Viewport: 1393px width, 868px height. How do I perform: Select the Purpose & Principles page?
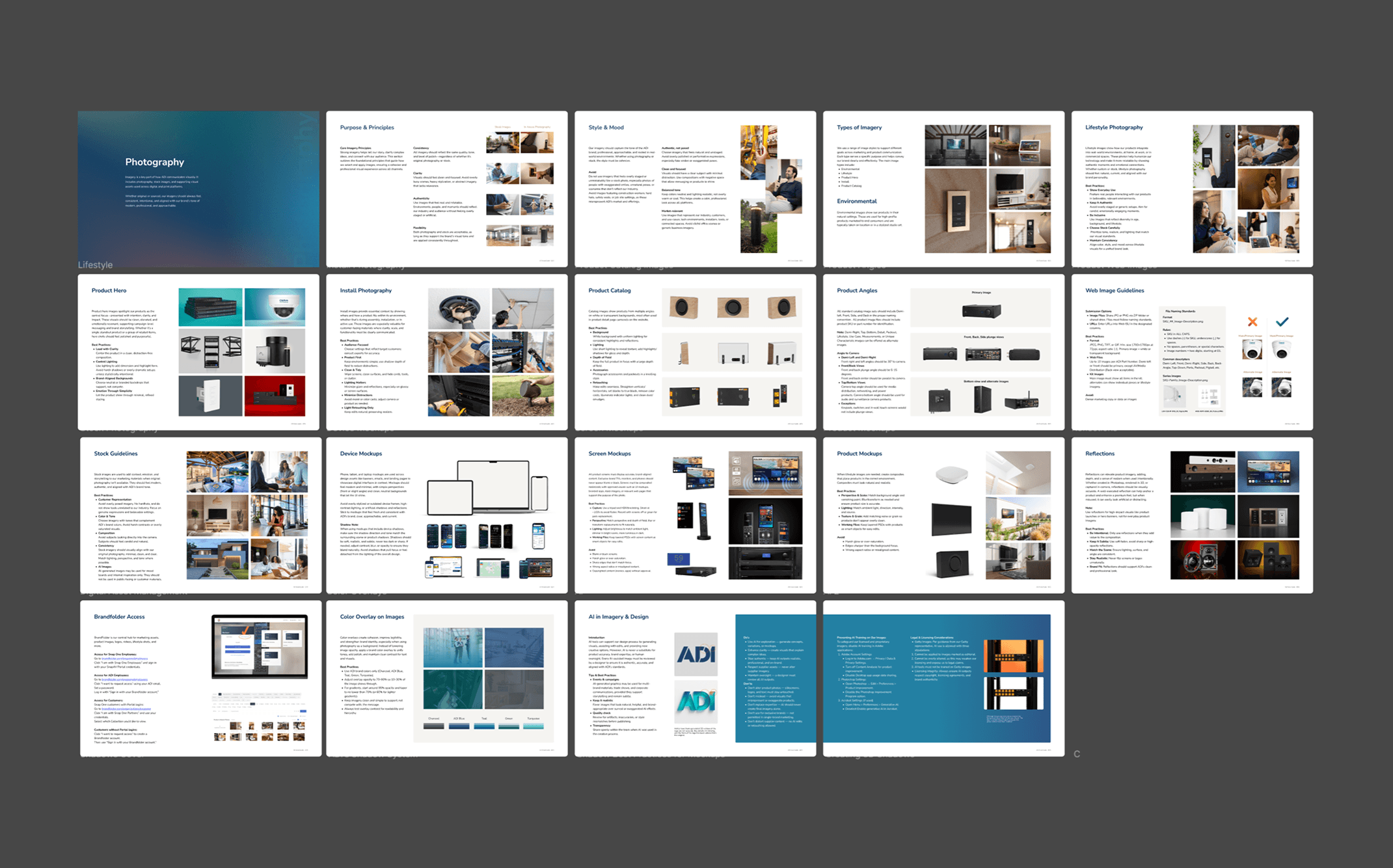pyautogui.click(x=446, y=189)
